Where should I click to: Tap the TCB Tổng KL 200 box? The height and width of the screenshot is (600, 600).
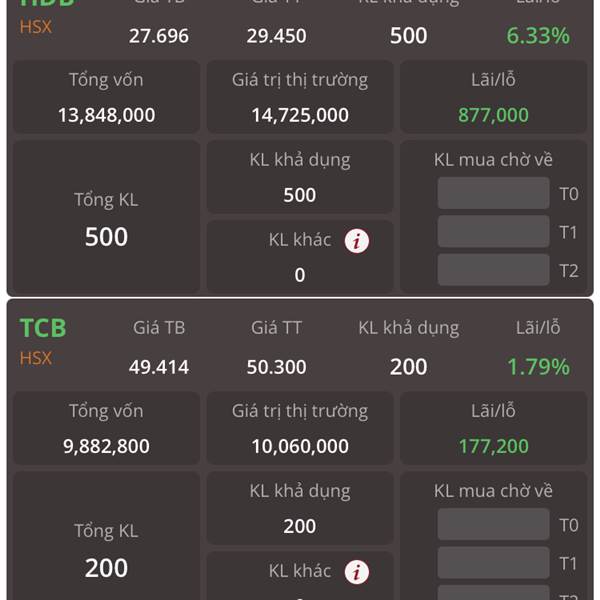tap(106, 536)
